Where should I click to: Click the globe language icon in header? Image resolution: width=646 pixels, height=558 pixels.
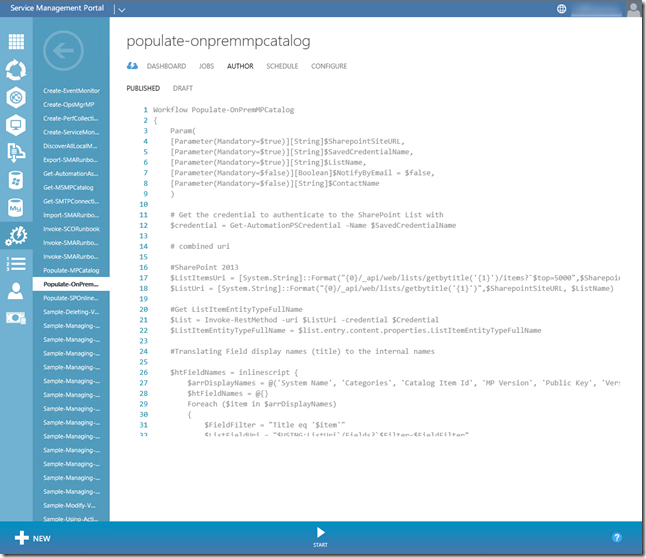(x=561, y=9)
